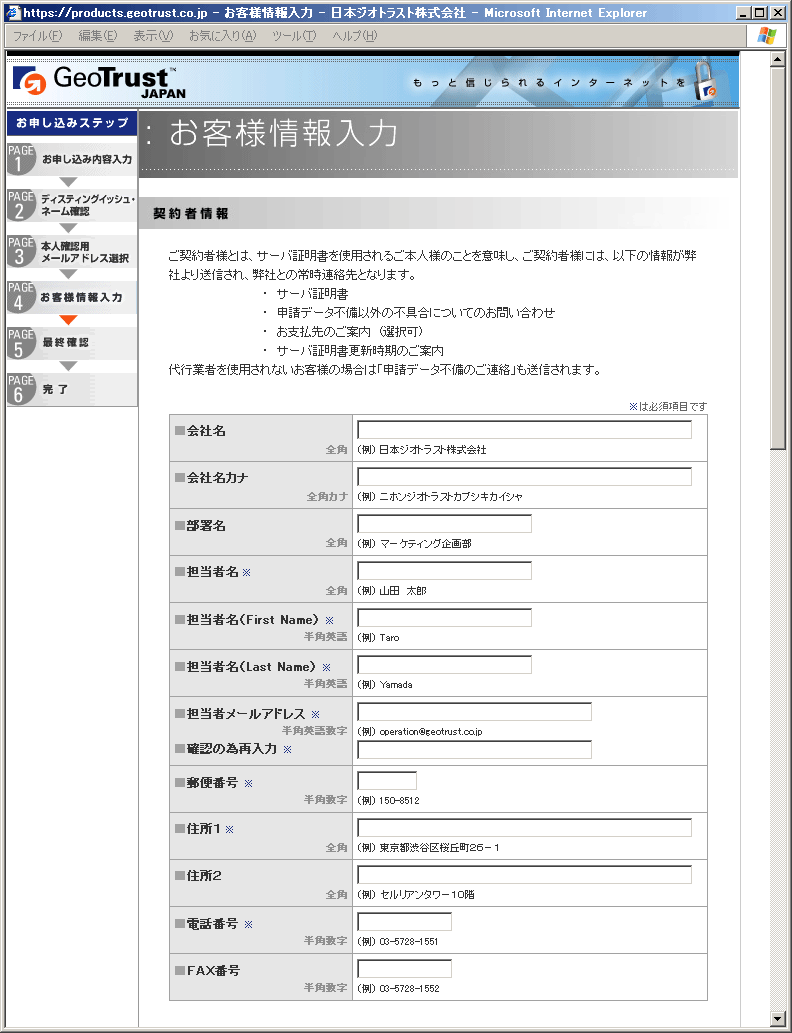Click the scrollbar down arrow
The image size is (792, 1033).
coord(778,1019)
